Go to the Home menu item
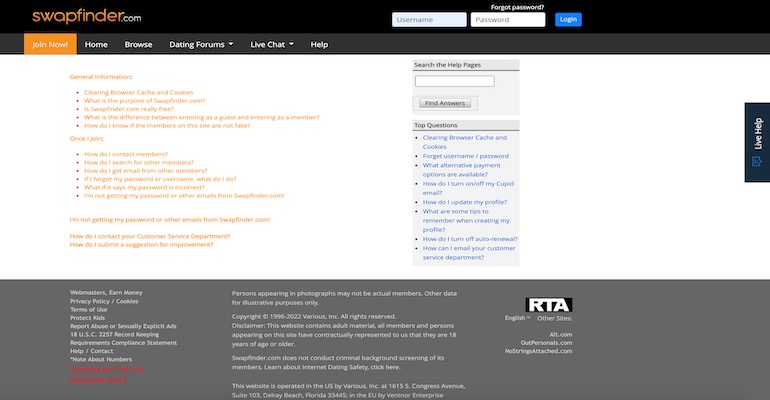The width and height of the screenshot is (770, 400). tap(96, 44)
